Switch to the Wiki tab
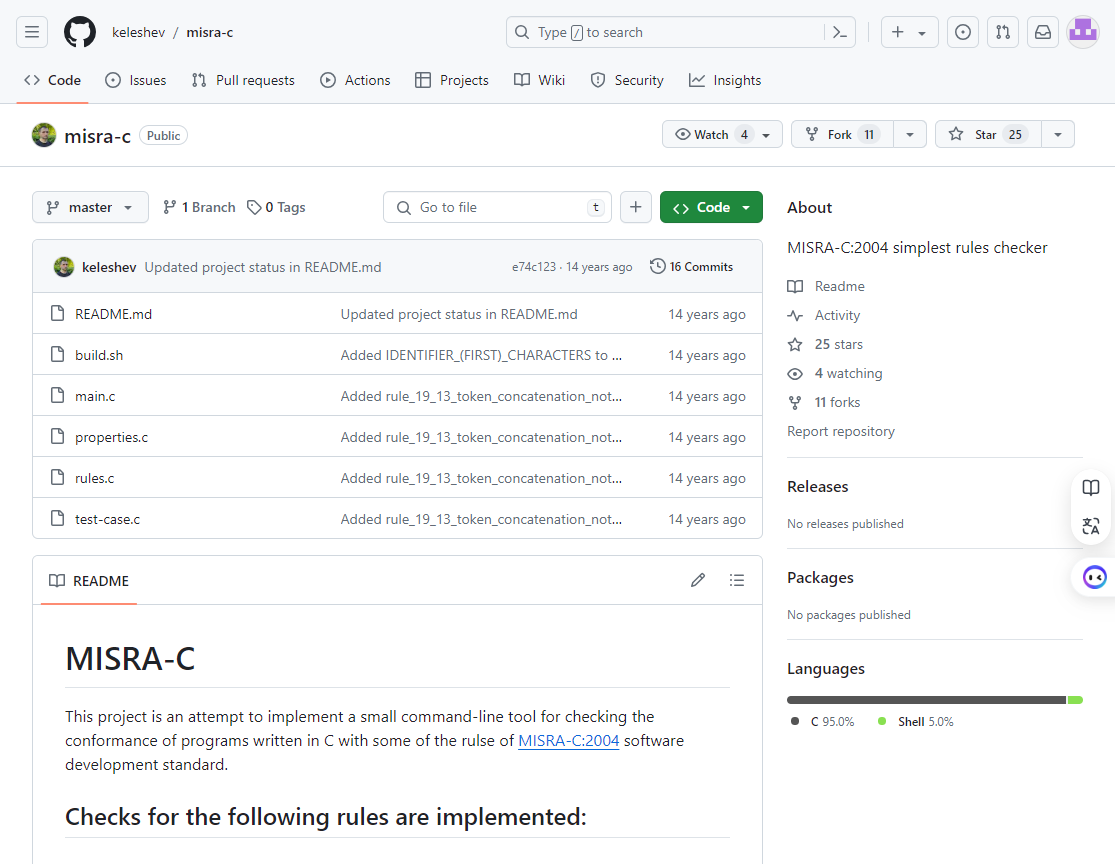The width and height of the screenshot is (1115, 864). [540, 80]
